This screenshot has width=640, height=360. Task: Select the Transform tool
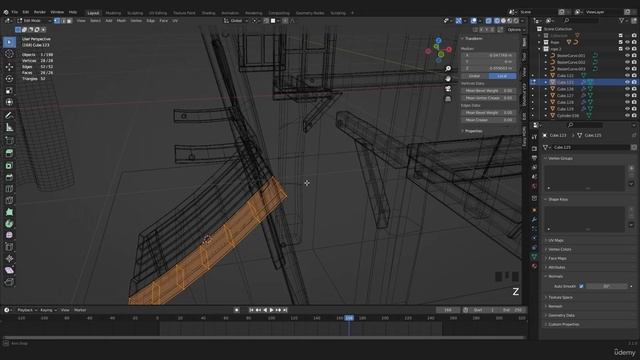click(9, 102)
